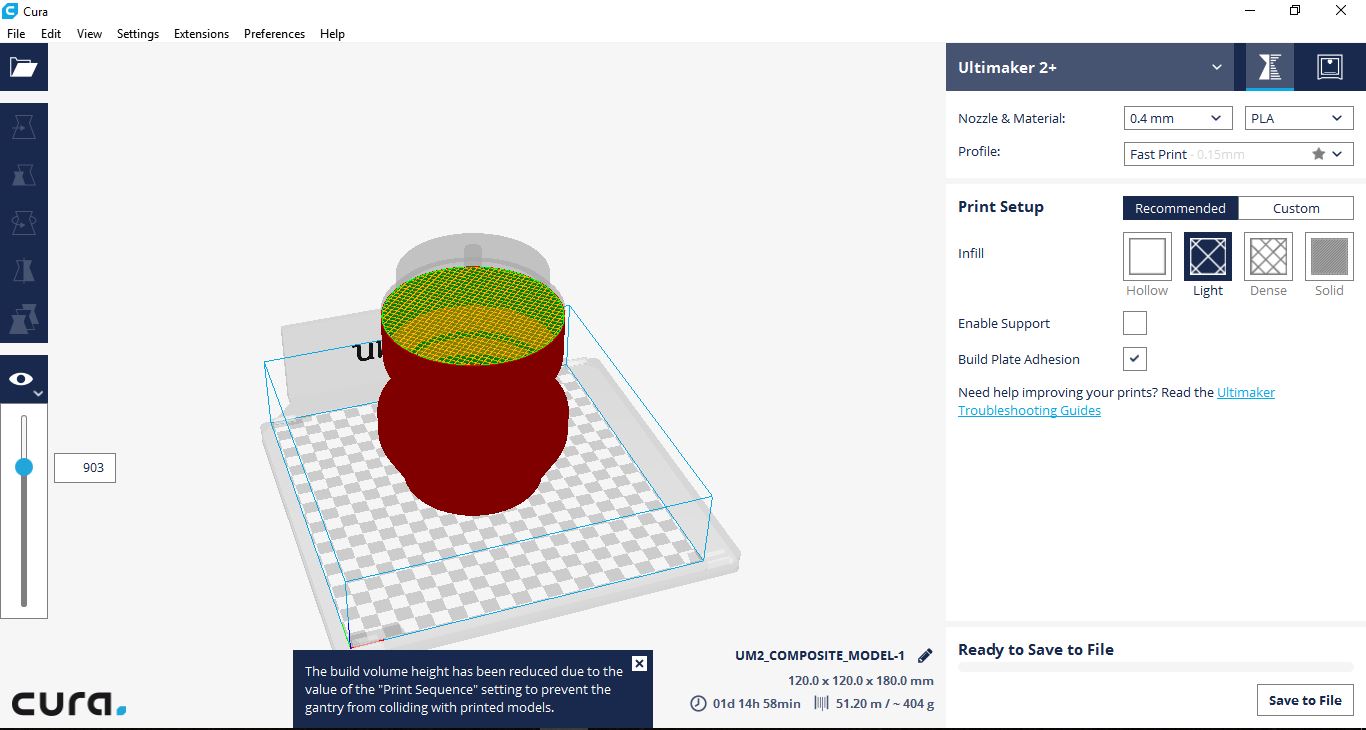
Task: Click the filament length icon
Action: (x=821, y=703)
